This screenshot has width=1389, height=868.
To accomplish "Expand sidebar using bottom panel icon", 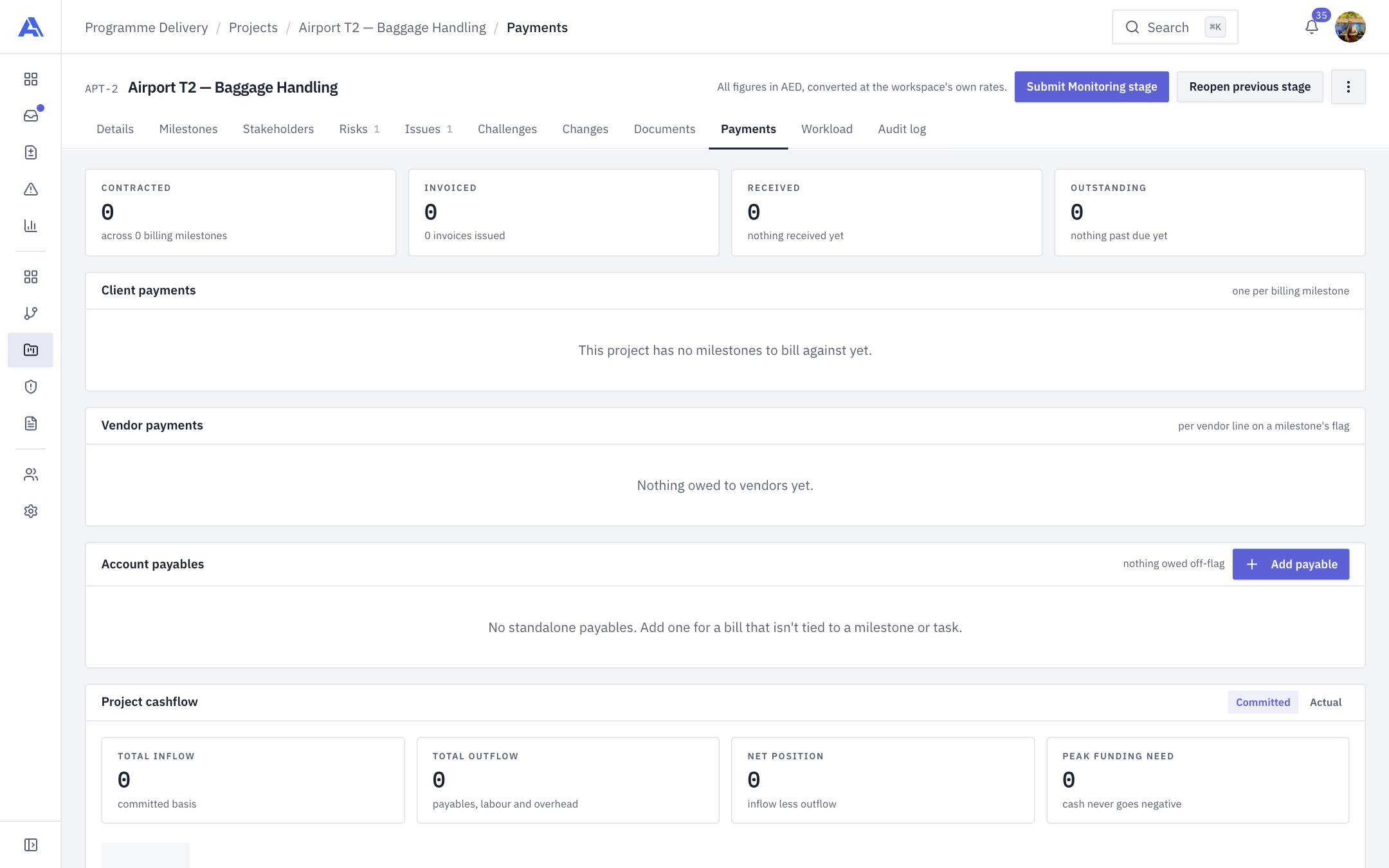I will (30, 845).
